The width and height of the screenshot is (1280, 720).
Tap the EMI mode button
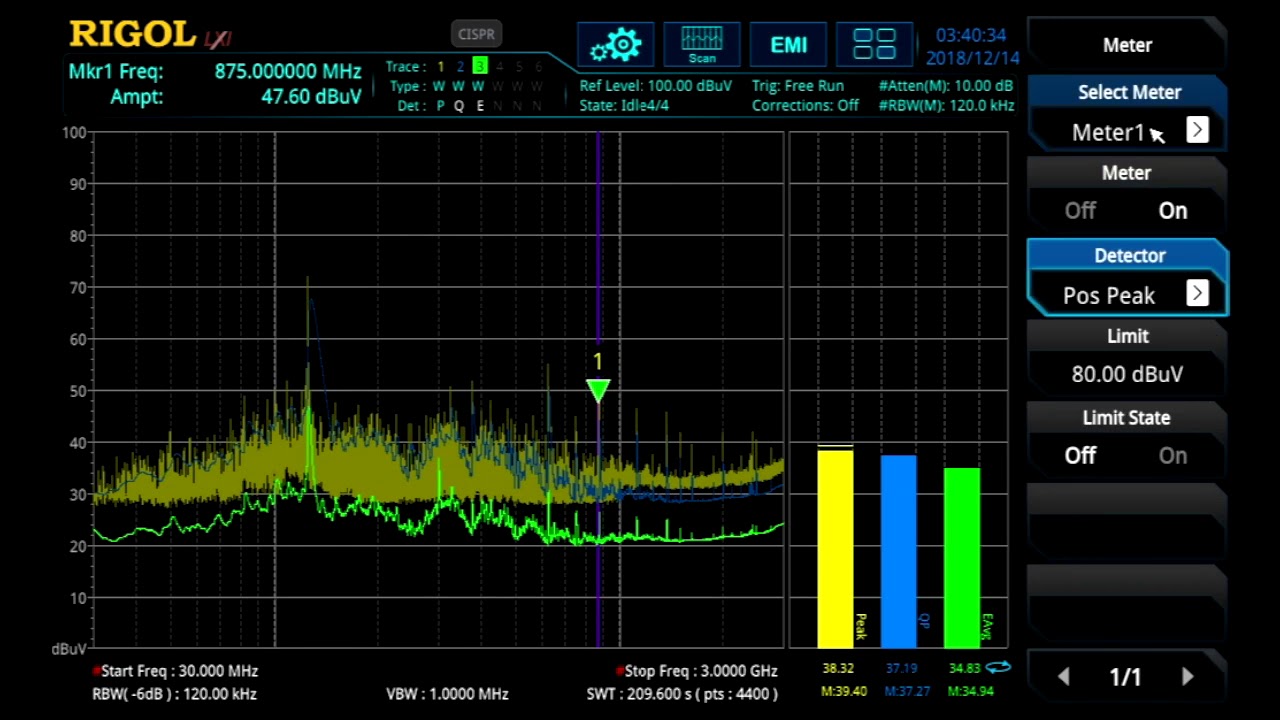(788, 45)
